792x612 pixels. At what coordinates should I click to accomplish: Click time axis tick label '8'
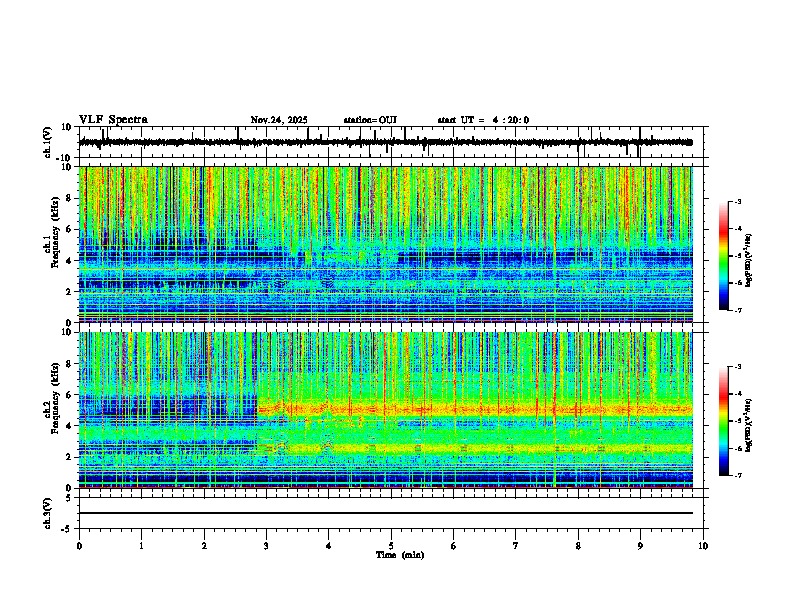pos(578,546)
